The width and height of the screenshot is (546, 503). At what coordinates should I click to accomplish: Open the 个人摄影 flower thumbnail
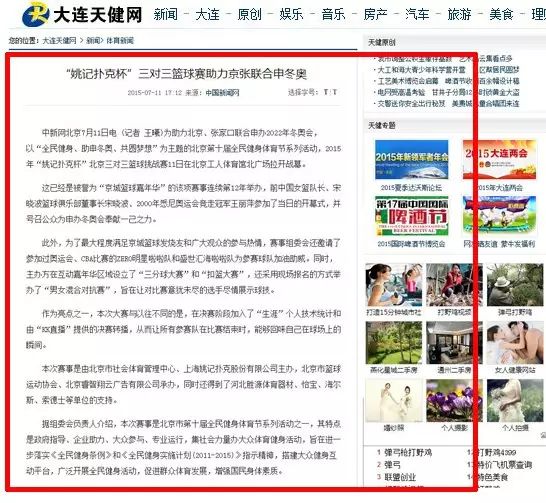coord(454,401)
